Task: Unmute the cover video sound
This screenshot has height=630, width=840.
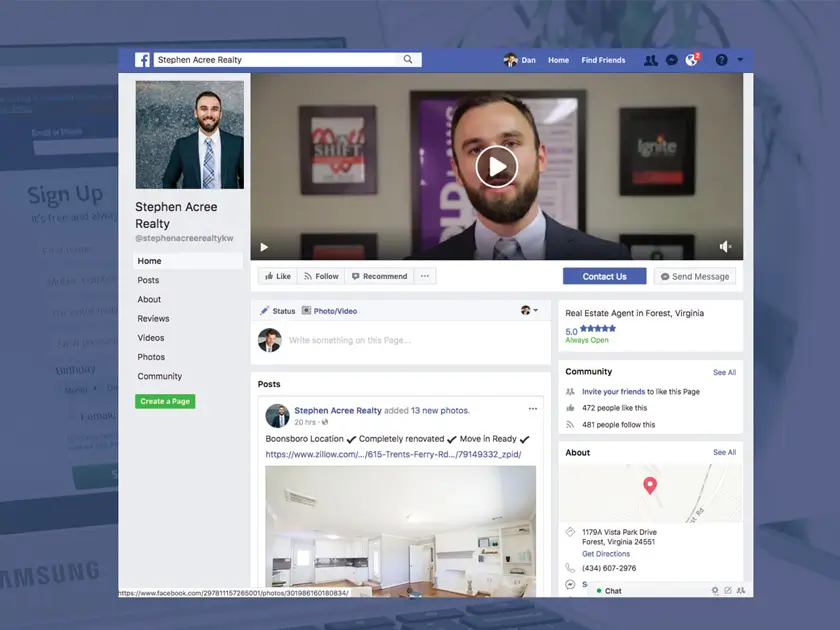Action: (x=726, y=247)
